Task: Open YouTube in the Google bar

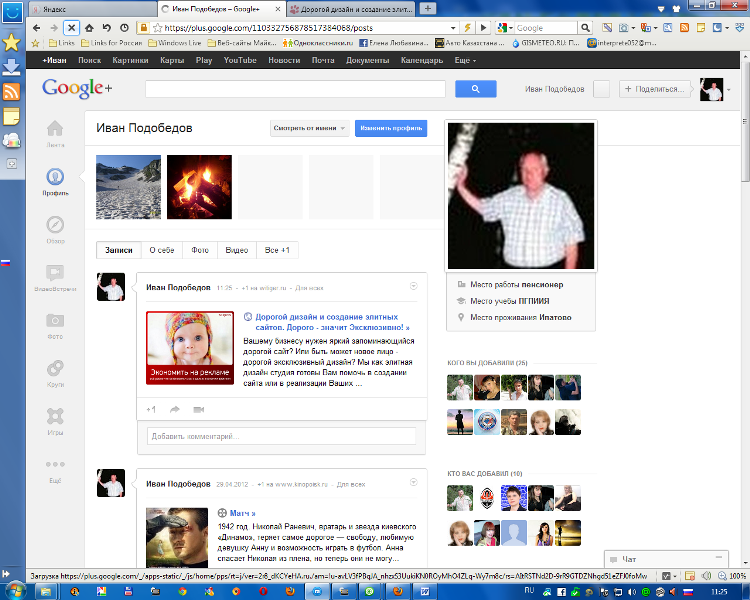Action: 240,60
